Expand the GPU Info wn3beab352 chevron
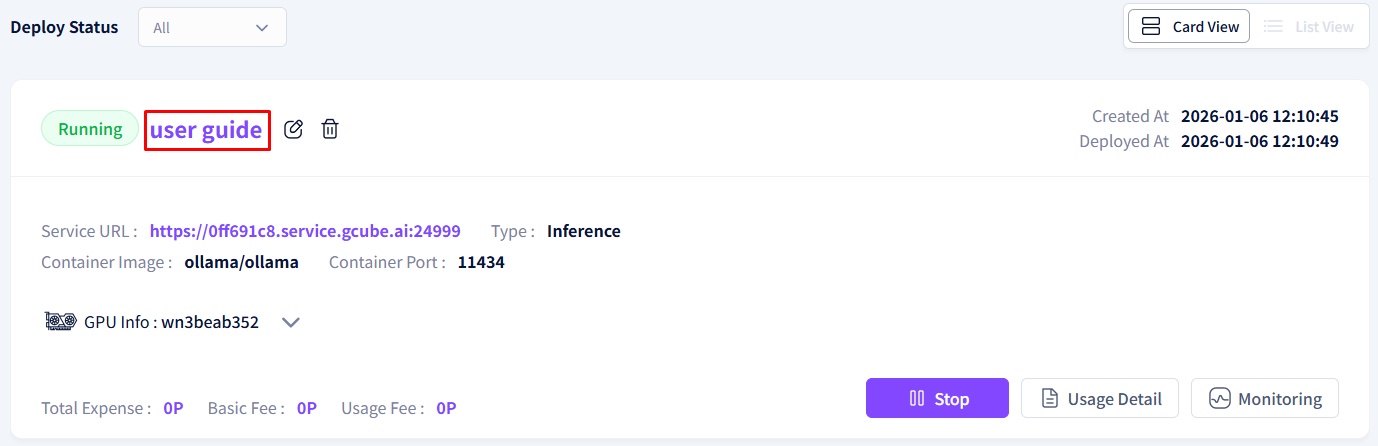 click(x=291, y=322)
